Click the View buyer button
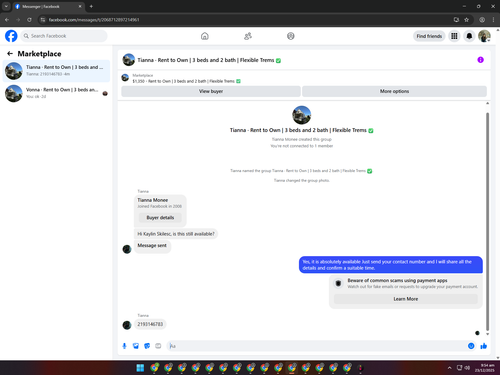 (x=211, y=91)
